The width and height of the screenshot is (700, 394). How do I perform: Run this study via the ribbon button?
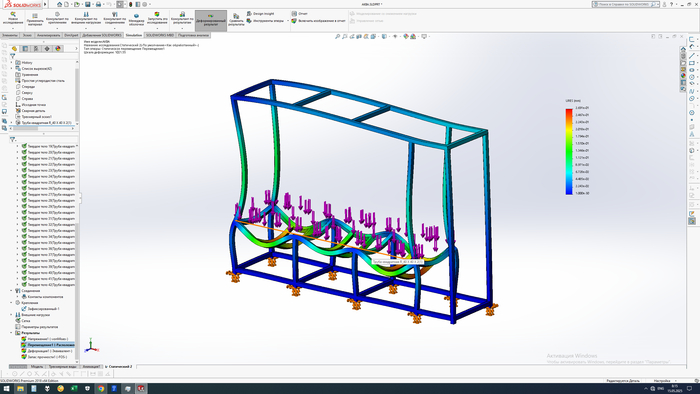click(x=157, y=18)
